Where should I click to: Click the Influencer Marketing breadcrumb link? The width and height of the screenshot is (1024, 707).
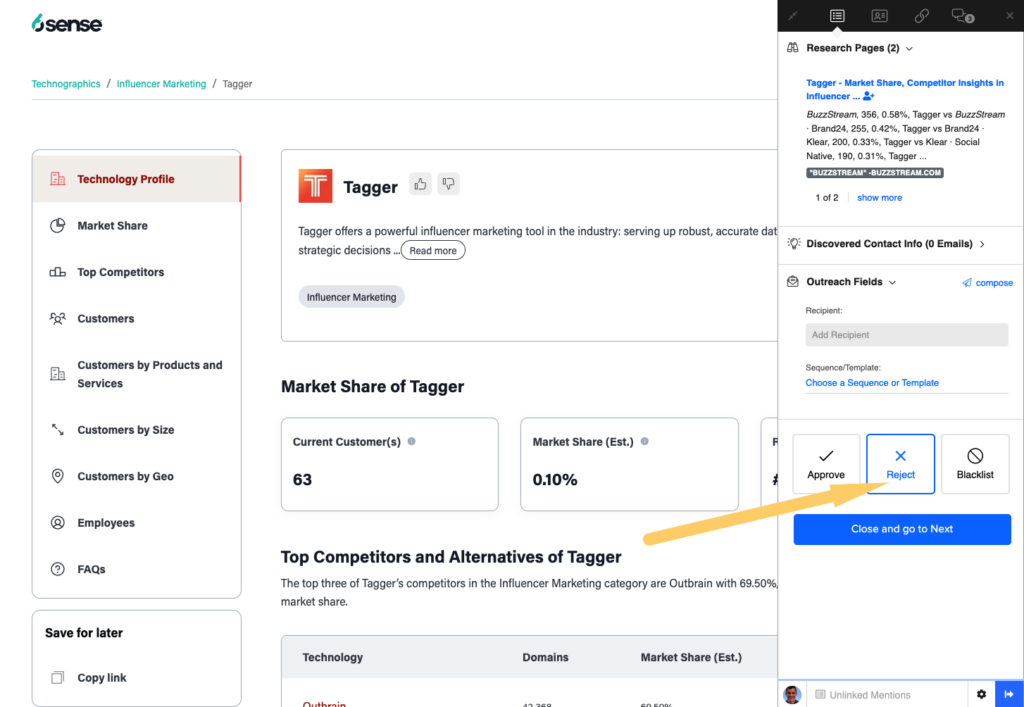click(x=161, y=84)
